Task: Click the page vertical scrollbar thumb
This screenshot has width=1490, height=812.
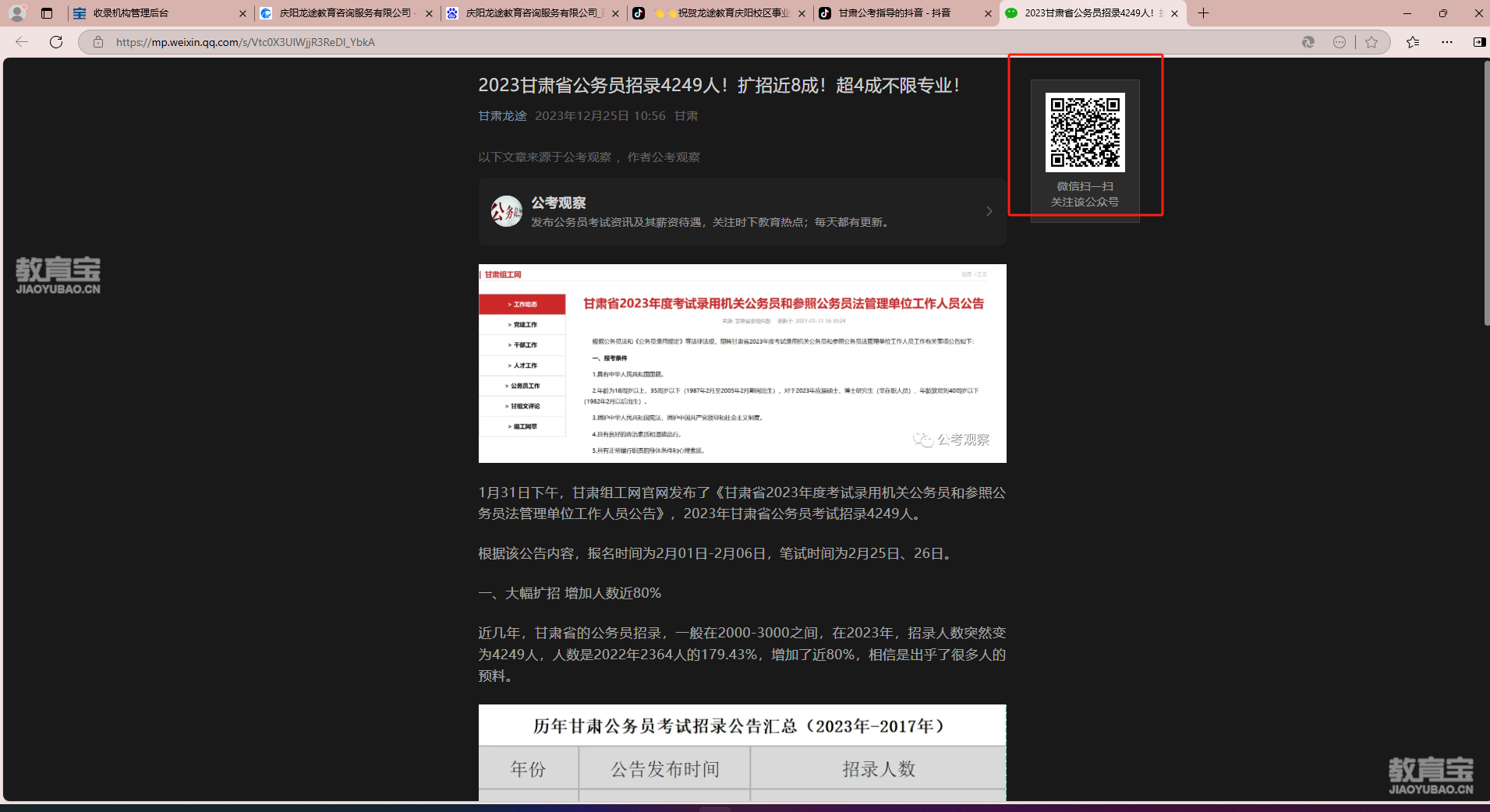Action: (1486, 192)
